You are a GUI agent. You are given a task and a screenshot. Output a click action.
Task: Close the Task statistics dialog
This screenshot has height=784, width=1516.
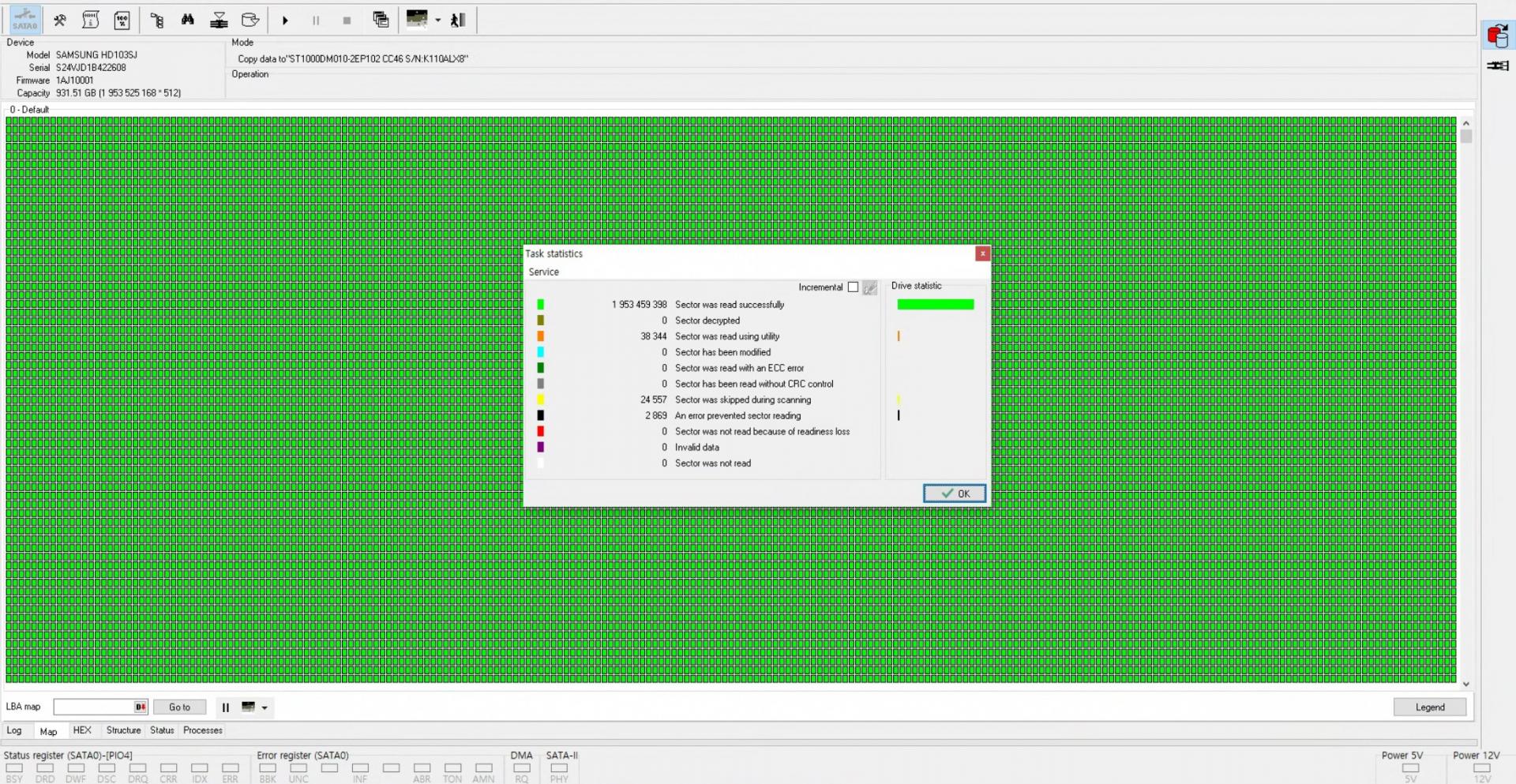coord(982,253)
